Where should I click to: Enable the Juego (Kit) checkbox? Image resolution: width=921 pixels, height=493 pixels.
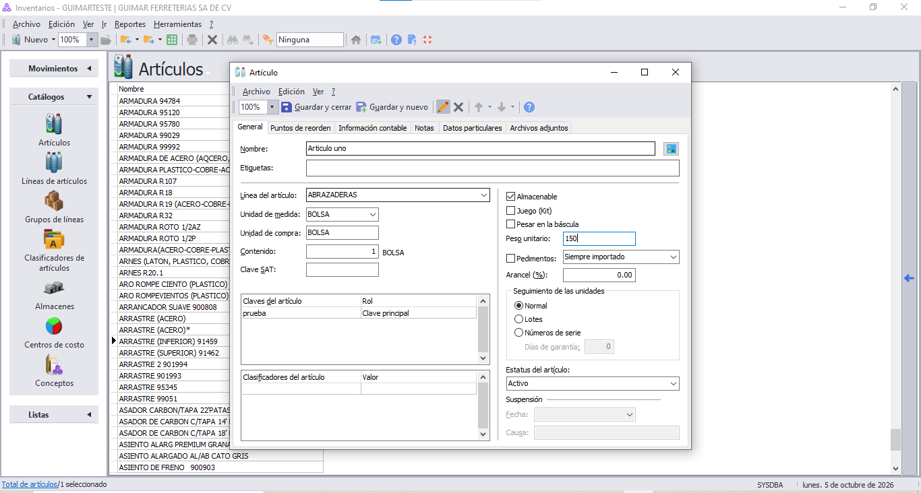tap(510, 210)
